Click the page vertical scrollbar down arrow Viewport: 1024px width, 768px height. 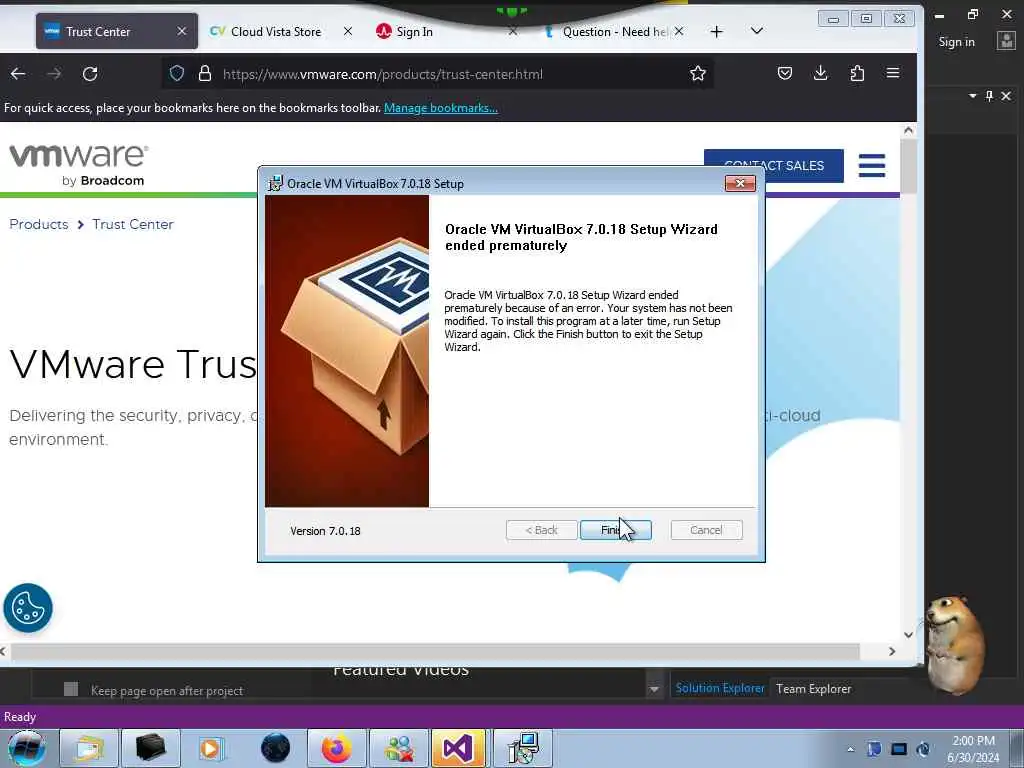(x=908, y=635)
